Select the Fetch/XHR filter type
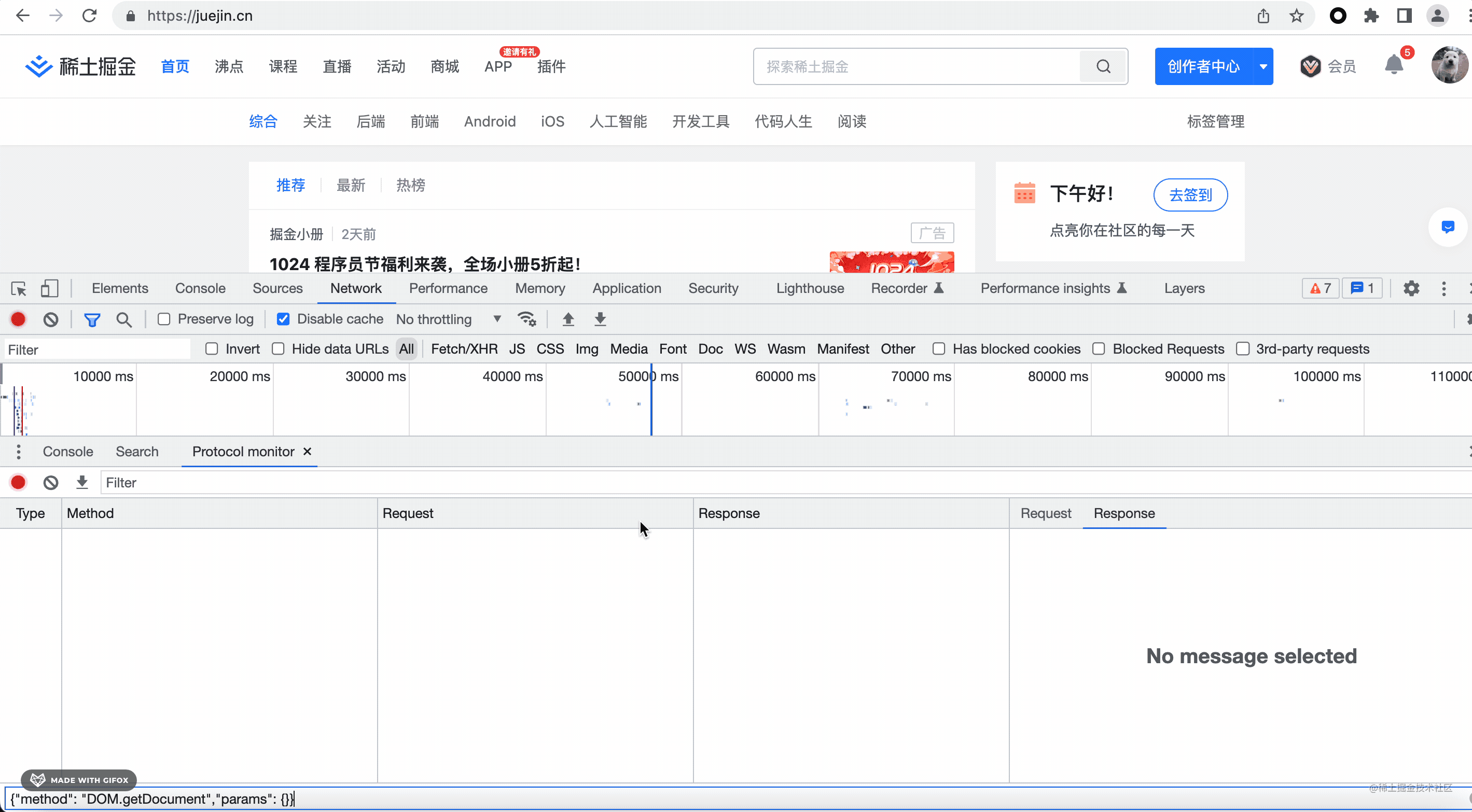 (464, 349)
